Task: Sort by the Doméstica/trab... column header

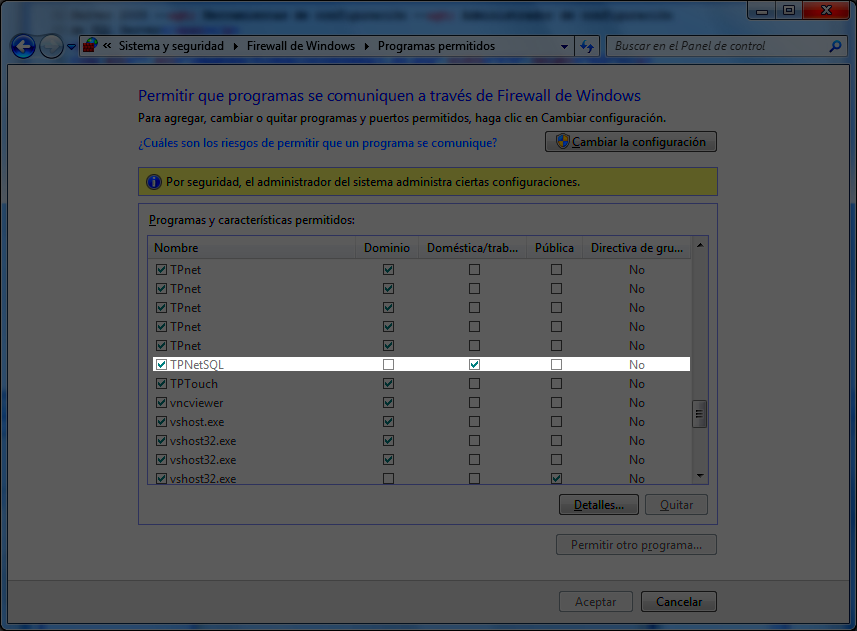Action: pos(472,247)
